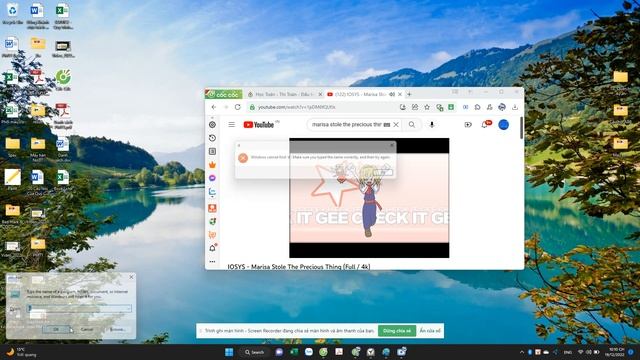
Task: Open the YouTube account avatar menu
Action: click(x=504, y=124)
